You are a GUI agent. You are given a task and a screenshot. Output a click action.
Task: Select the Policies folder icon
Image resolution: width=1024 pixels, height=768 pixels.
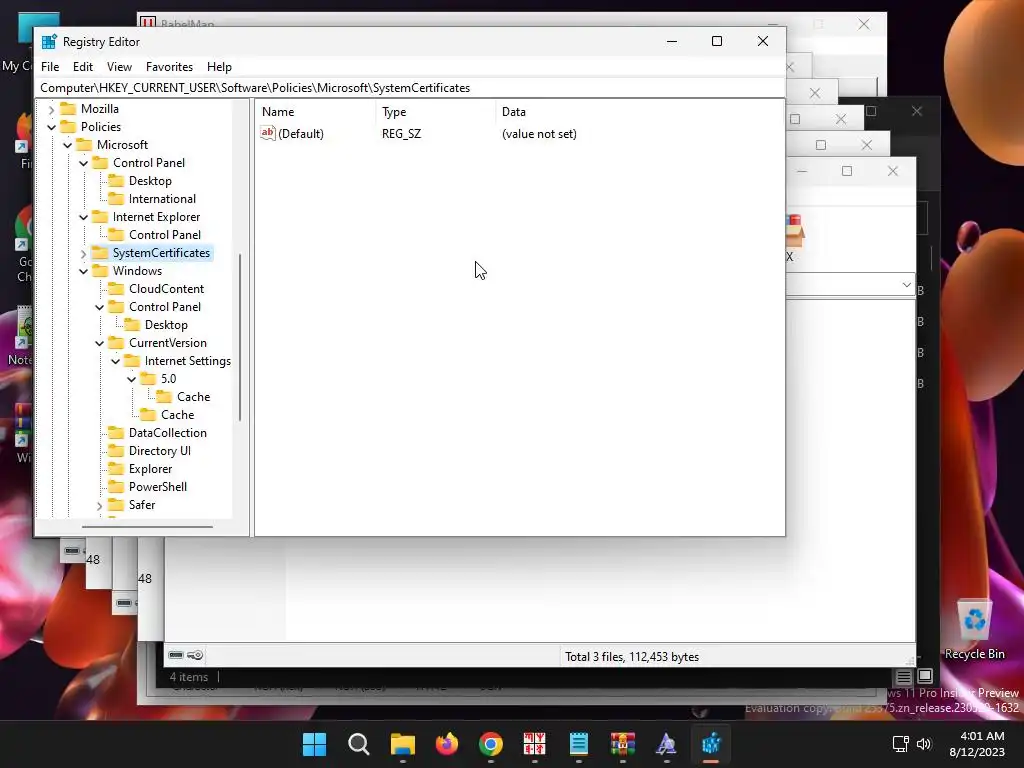pos(68,127)
